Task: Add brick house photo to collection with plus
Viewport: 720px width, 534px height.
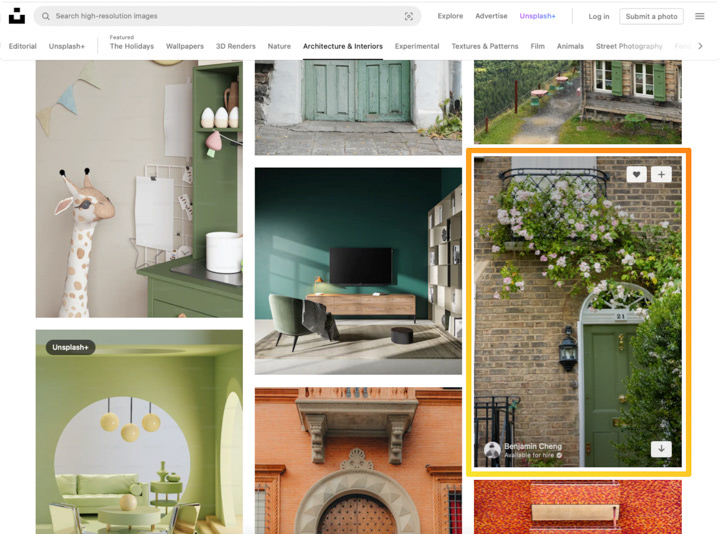Action: click(x=661, y=174)
